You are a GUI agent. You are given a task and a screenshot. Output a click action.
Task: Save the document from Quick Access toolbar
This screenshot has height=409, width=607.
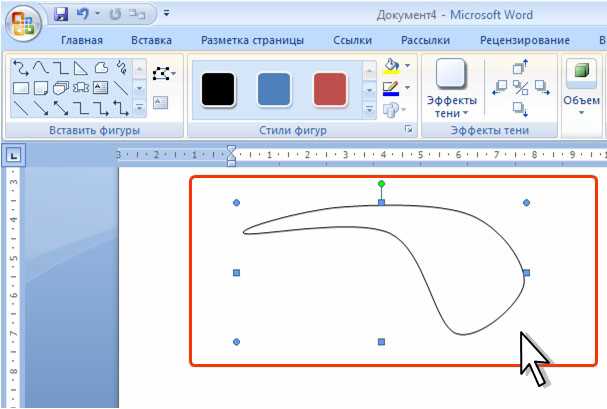pyautogui.click(x=61, y=15)
